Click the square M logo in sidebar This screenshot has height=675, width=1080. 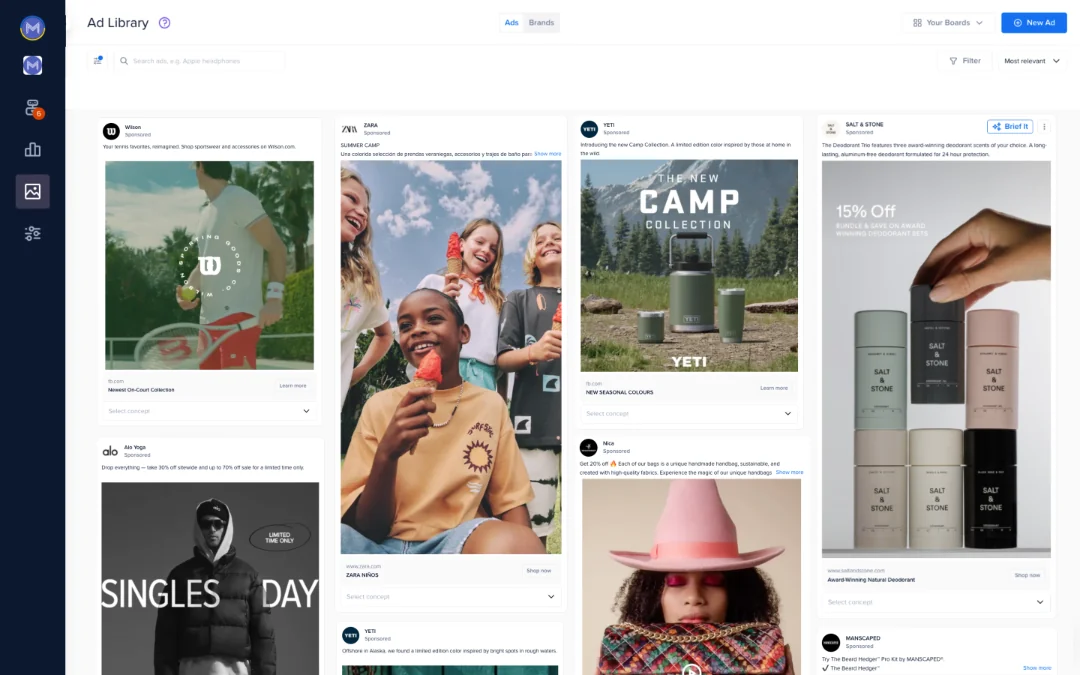(32, 65)
